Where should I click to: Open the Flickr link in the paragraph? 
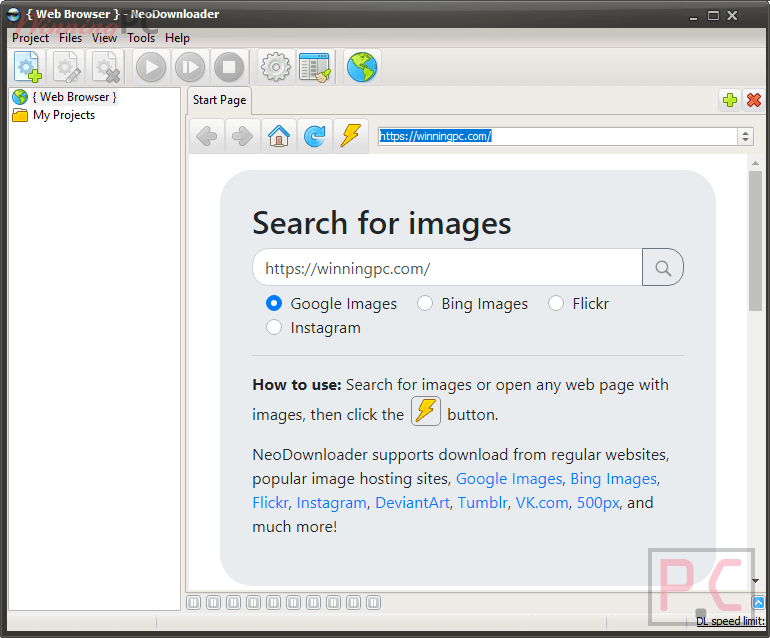pos(270,502)
